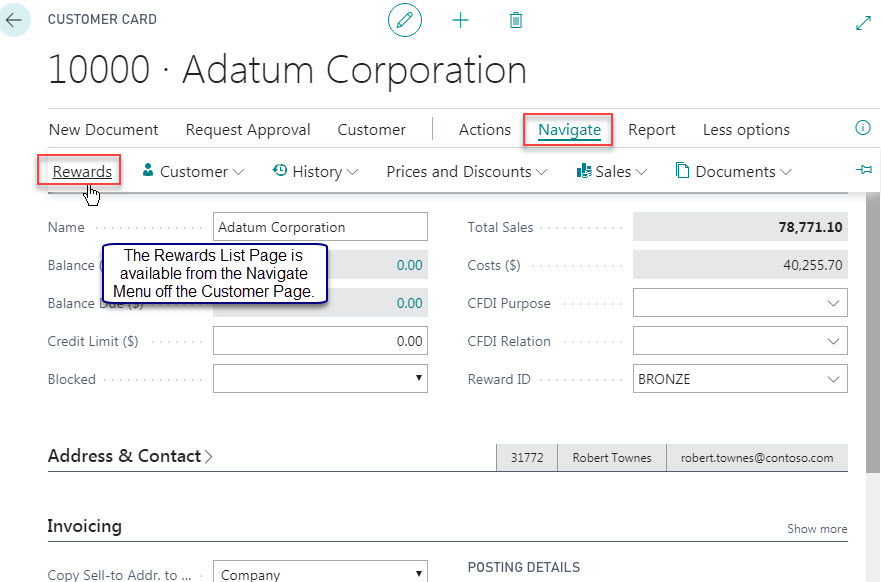Open the information circle icon
The image size is (881, 582).
pyautogui.click(x=862, y=128)
